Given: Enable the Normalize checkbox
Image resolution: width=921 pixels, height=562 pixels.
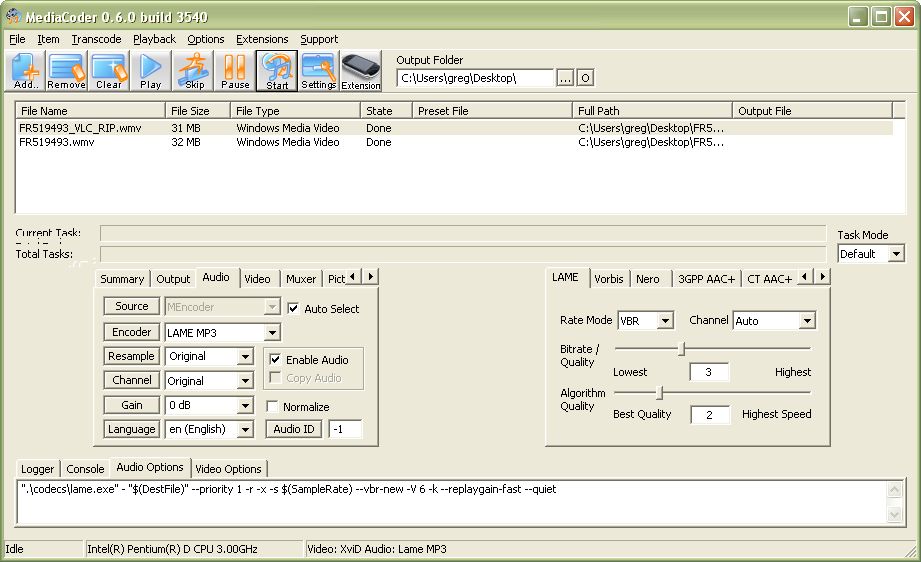Looking at the screenshot, I should click(273, 407).
